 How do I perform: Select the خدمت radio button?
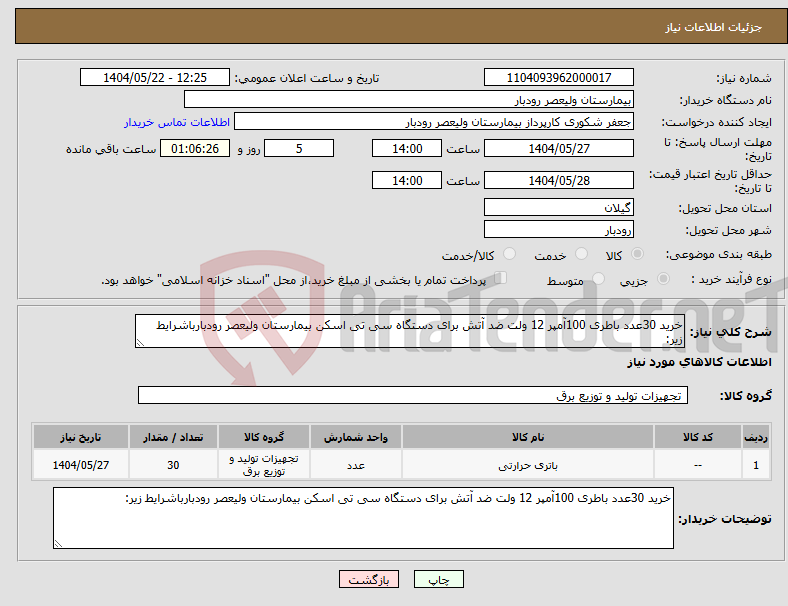tap(581, 254)
